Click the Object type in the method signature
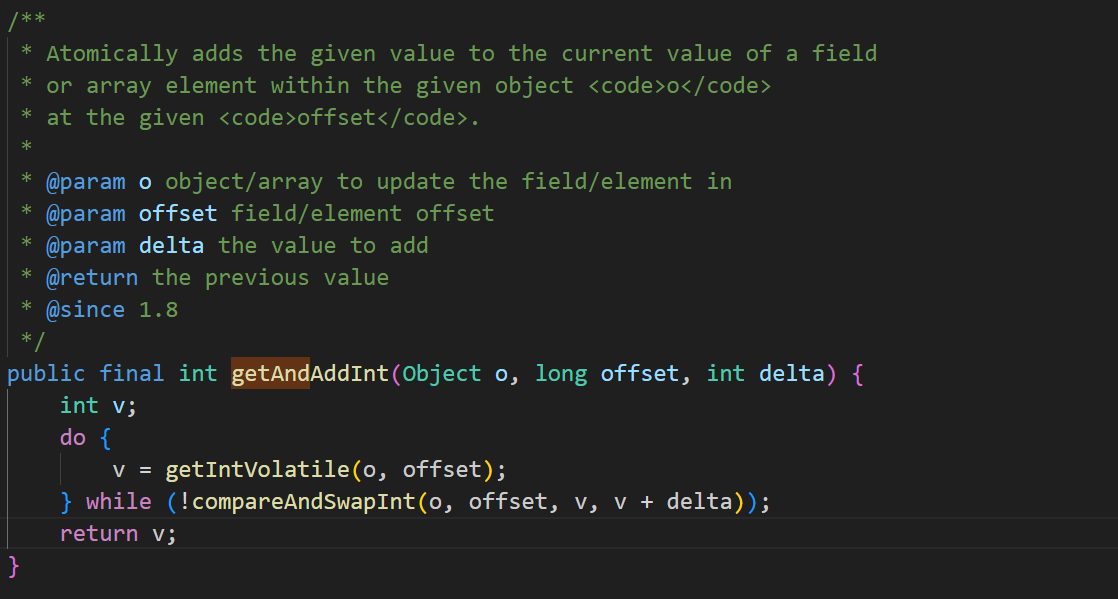The width and height of the screenshot is (1118, 599). 442,374
